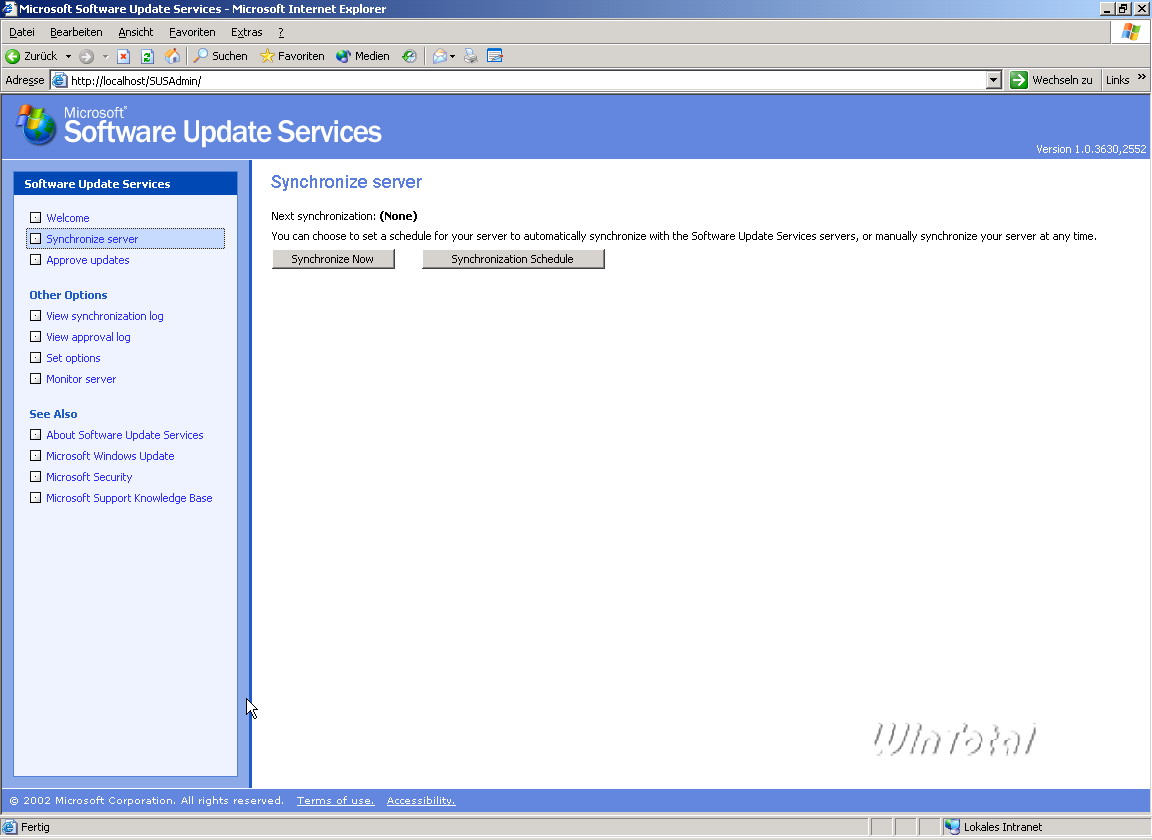The height and width of the screenshot is (840, 1152).
Task: Click the bullet box beside Approve updates
Action: point(35,259)
